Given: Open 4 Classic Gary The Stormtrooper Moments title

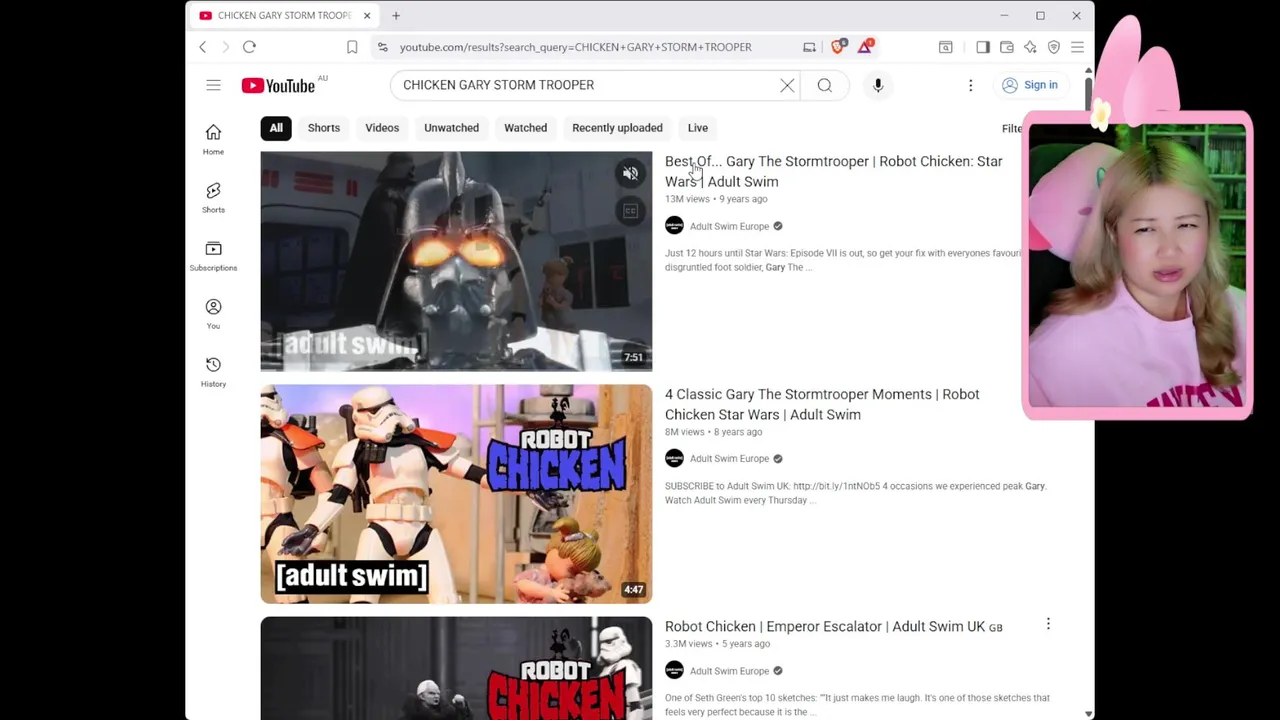Looking at the screenshot, I should [x=822, y=404].
